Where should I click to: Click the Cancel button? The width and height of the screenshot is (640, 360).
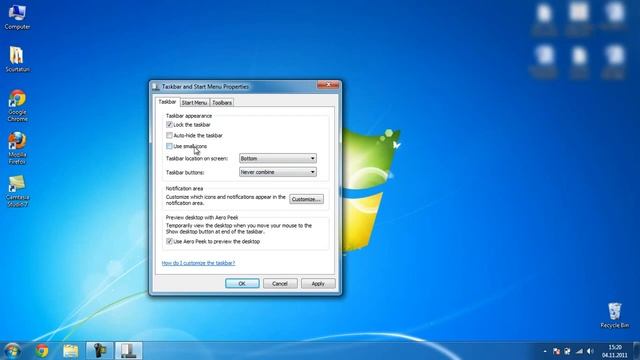(280, 283)
